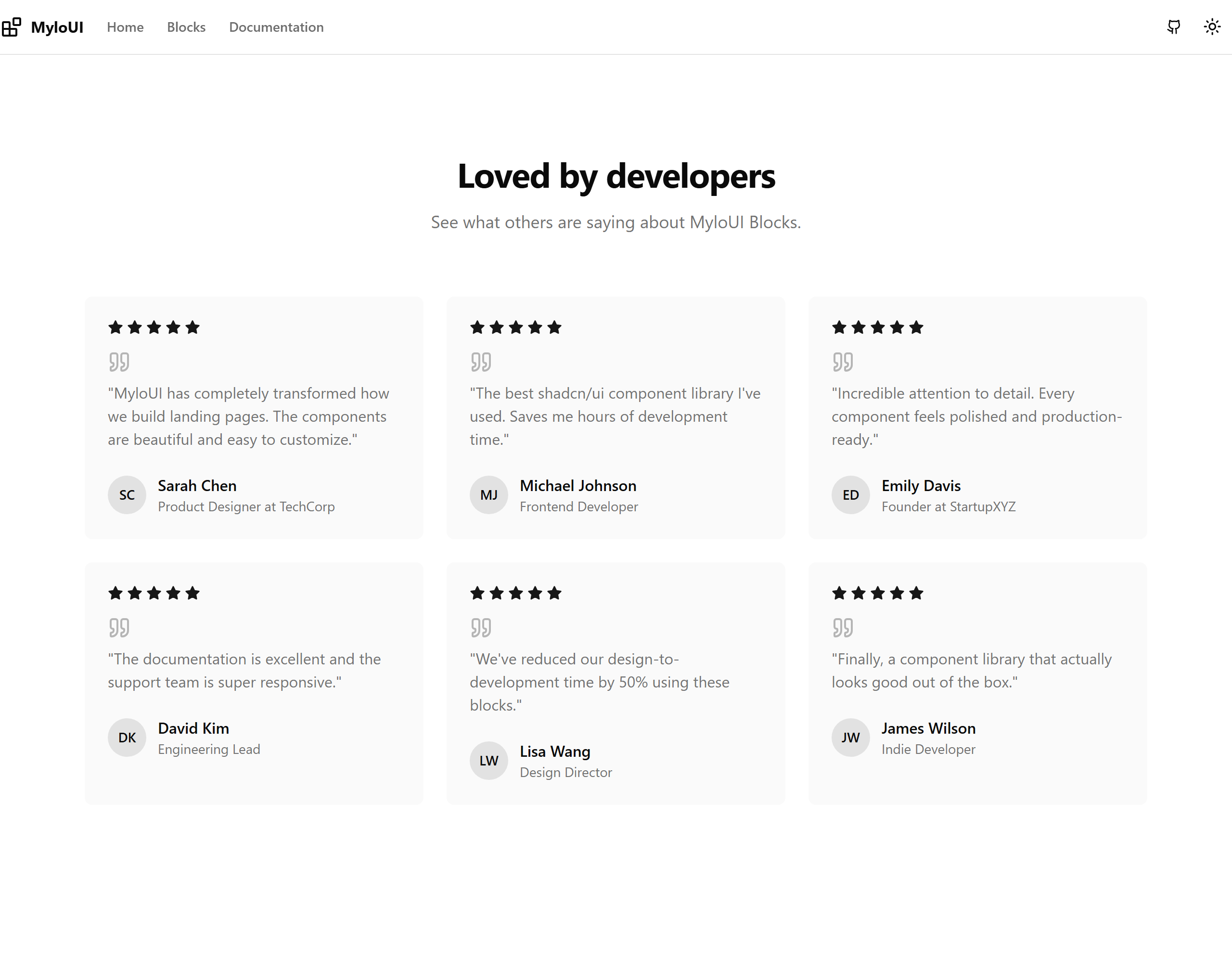The height and width of the screenshot is (959, 1232).
Task: Click the 'Engineering Lead' role text
Action: (x=209, y=750)
